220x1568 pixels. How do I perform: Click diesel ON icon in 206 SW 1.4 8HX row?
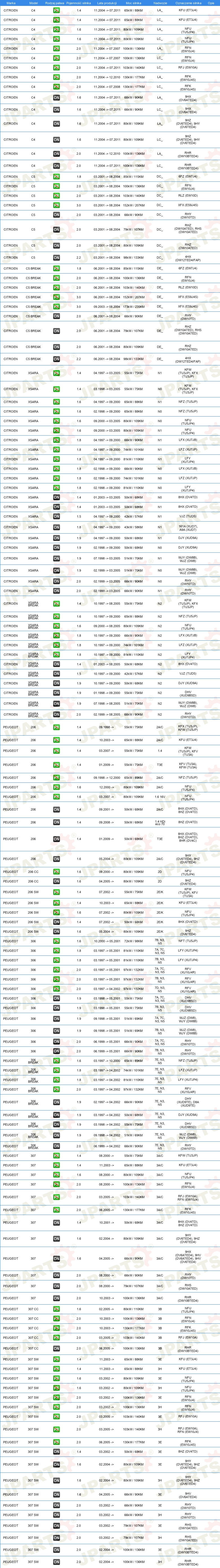click(x=56, y=921)
